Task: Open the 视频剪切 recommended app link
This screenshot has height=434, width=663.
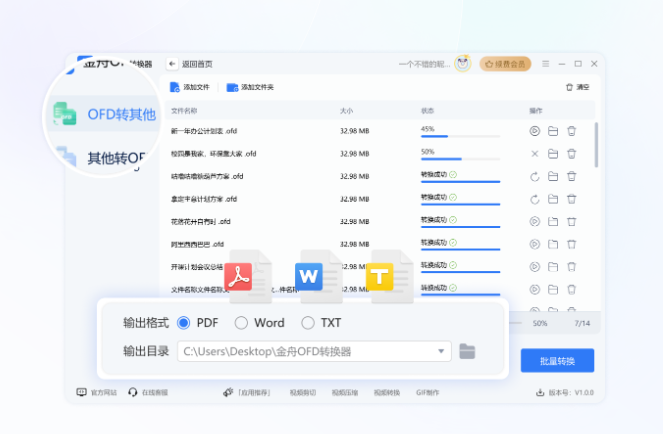Action: pos(303,393)
